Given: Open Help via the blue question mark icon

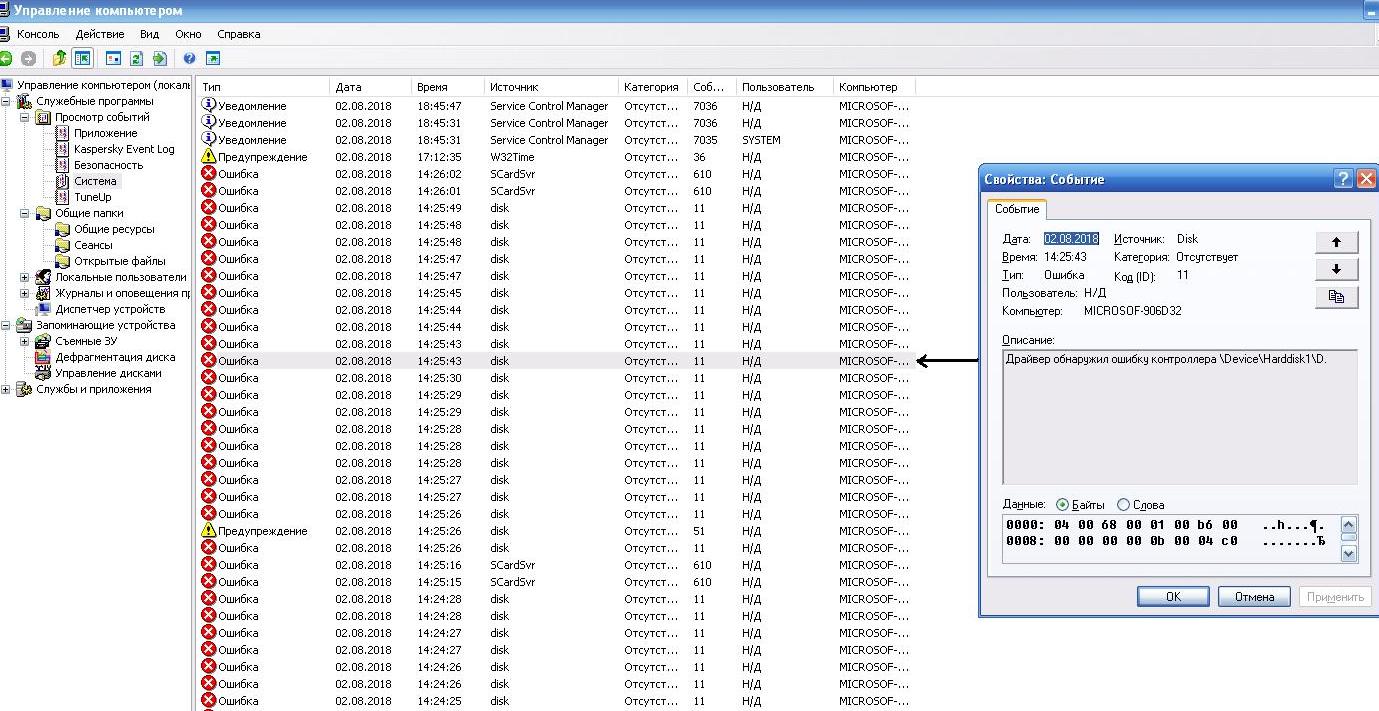Looking at the screenshot, I should 188,59.
